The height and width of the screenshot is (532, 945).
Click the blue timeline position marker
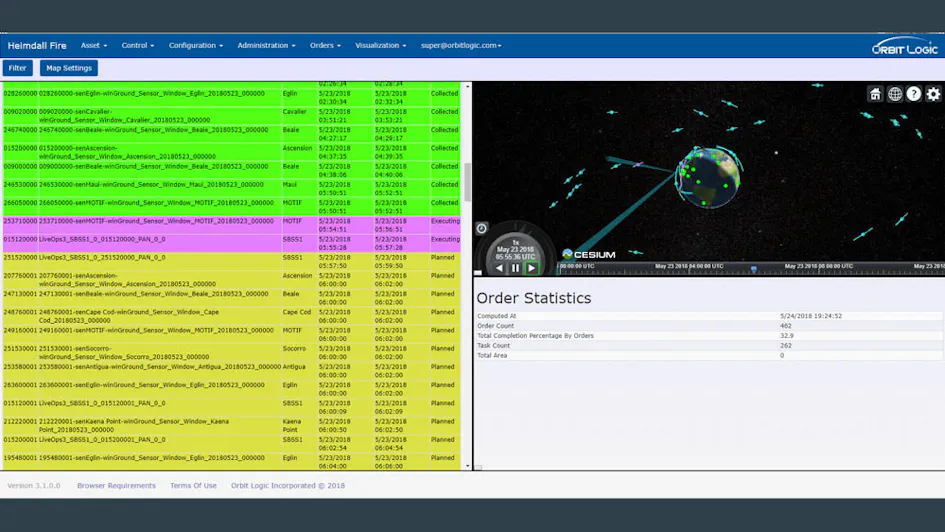753,269
